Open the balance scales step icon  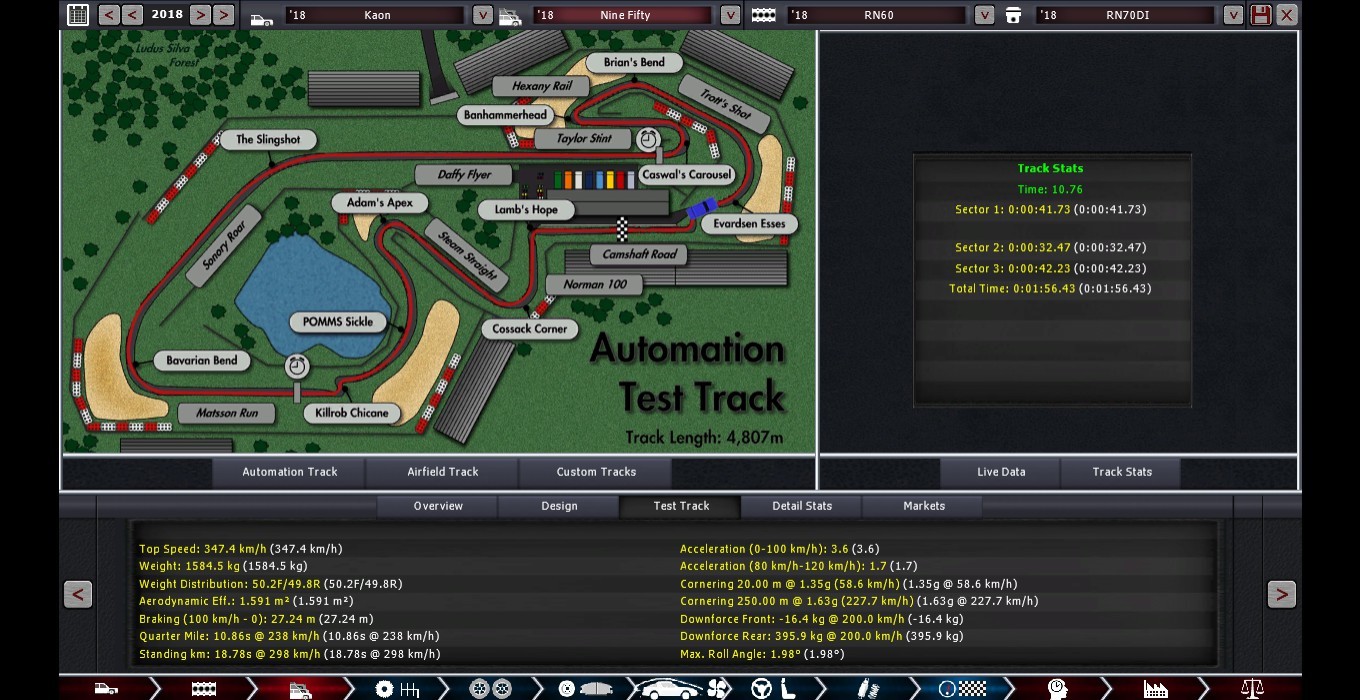pos(1251,689)
